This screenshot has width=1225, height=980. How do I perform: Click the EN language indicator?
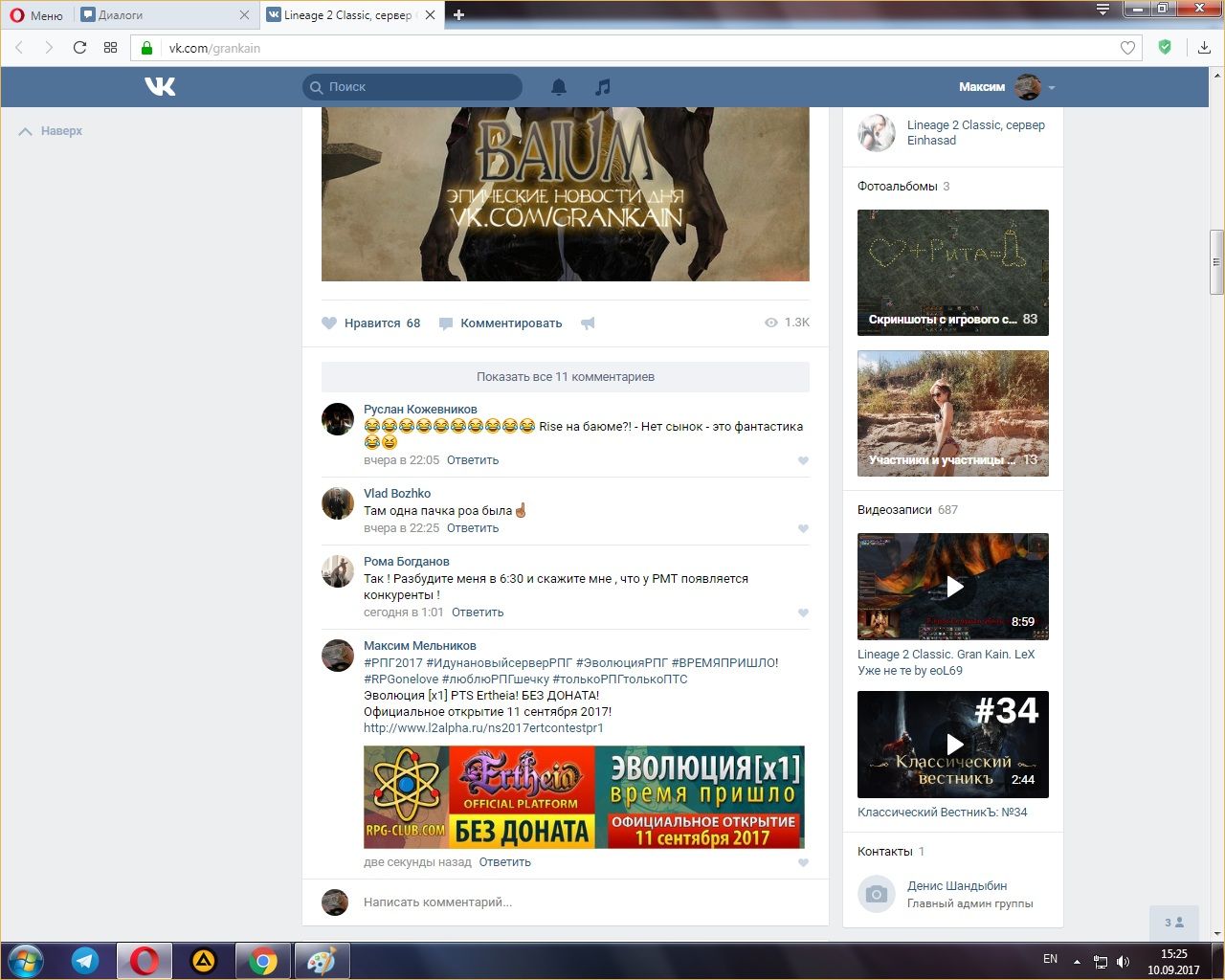pos(1050,959)
